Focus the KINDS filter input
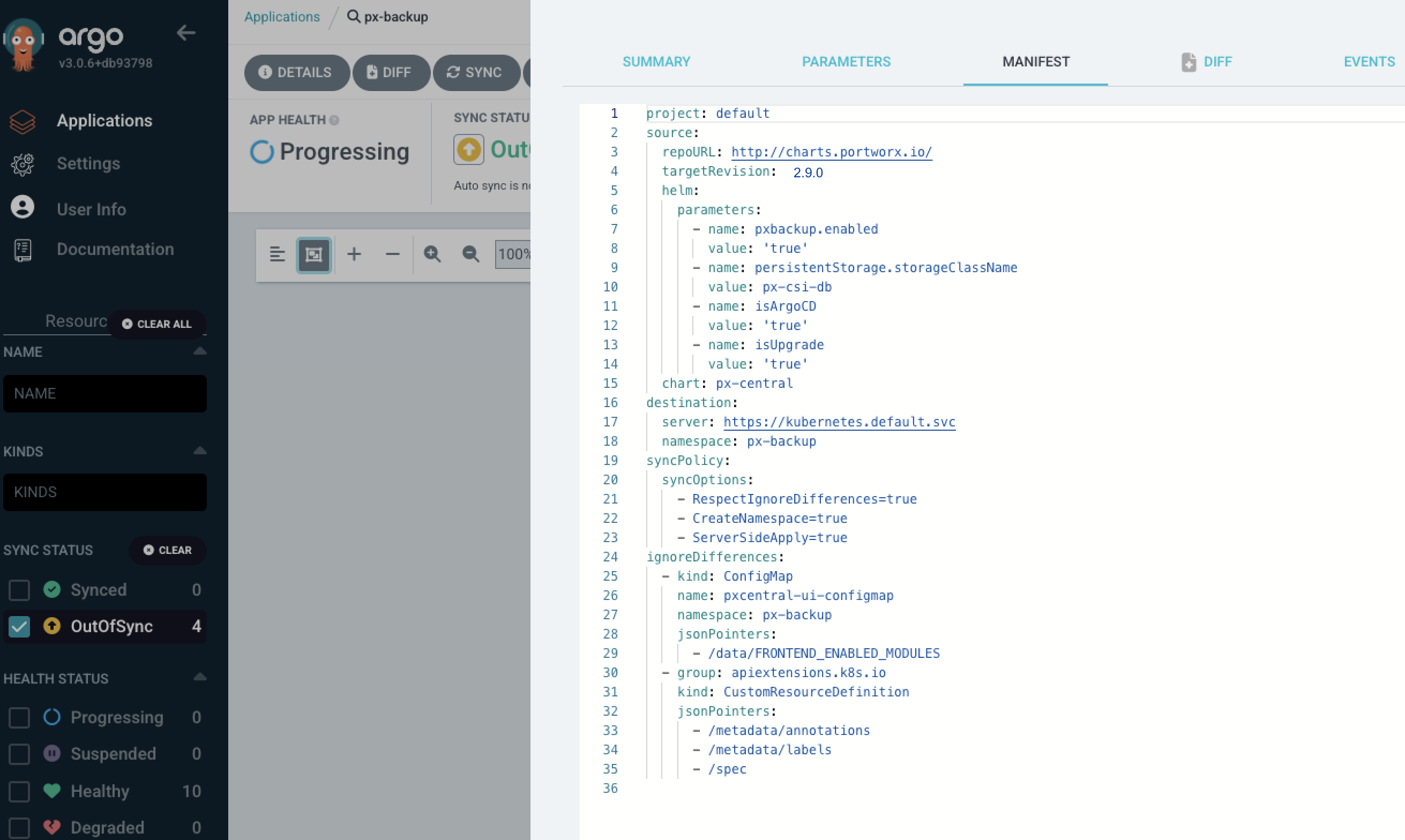The height and width of the screenshot is (840, 1405). point(104,492)
